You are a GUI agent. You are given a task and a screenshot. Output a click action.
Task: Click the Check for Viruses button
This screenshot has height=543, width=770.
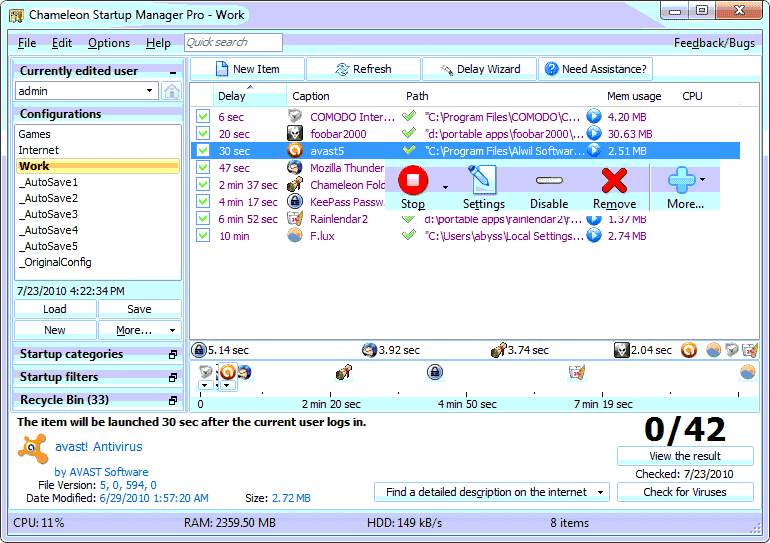pos(685,492)
